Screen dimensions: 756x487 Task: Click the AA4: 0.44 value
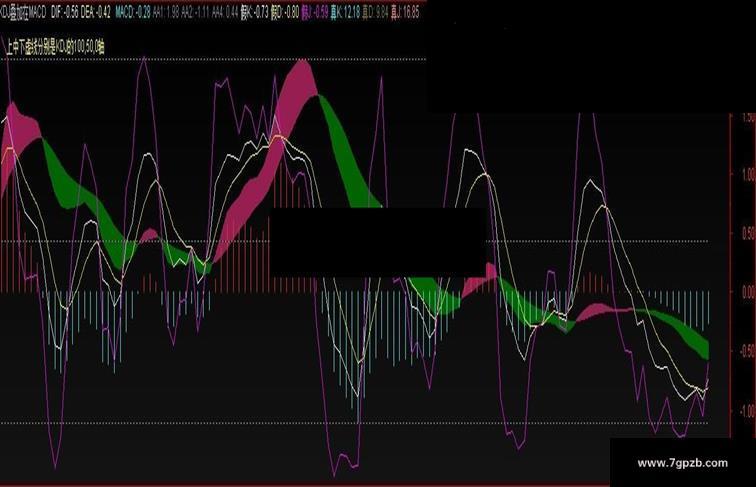(x=225, y=13)
